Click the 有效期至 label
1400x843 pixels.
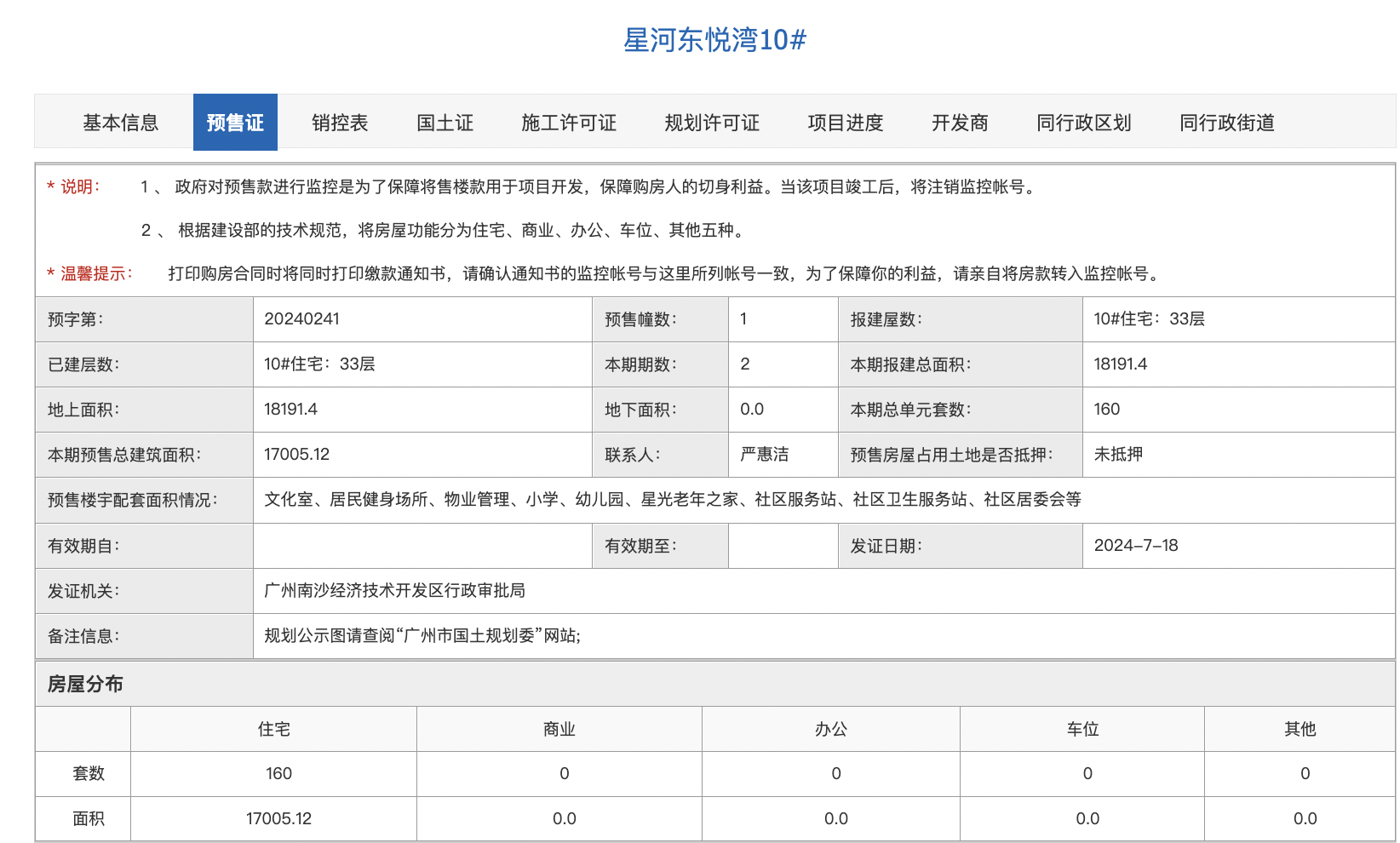(640, 546)
